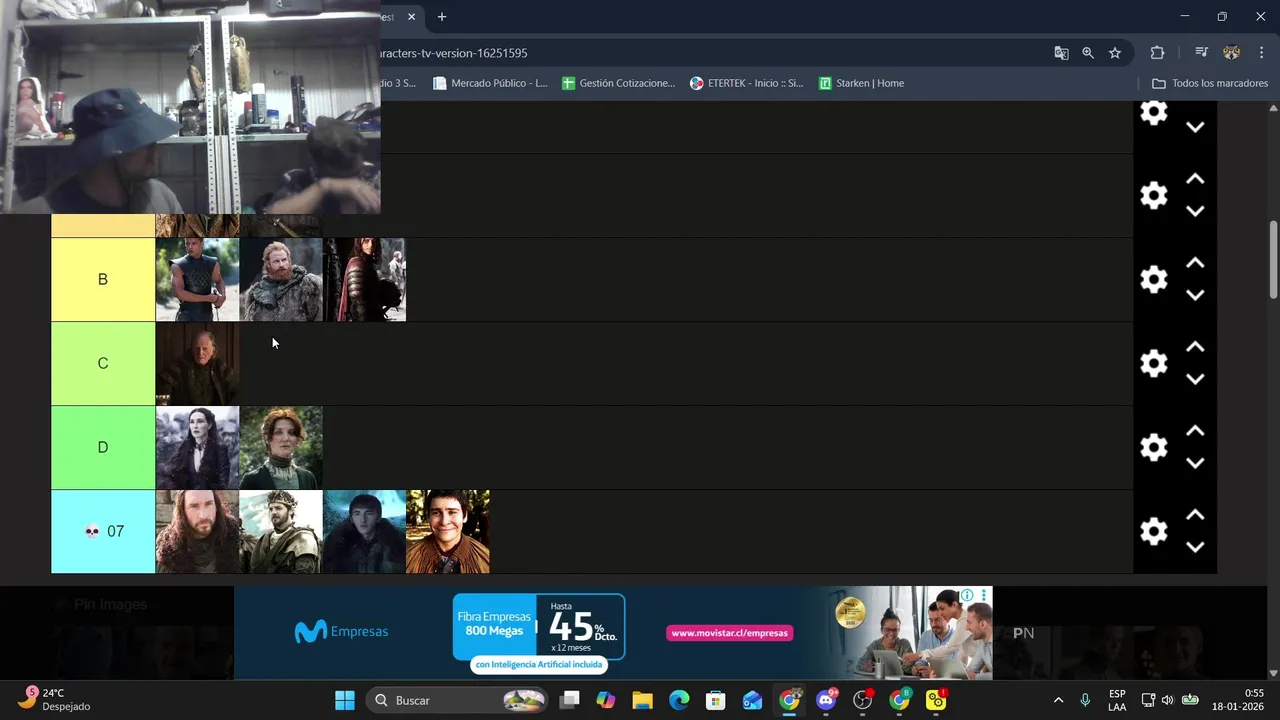The image size is (1280, 720).
Task: Select bearded red-haired character in tier B
Action: 281,279
